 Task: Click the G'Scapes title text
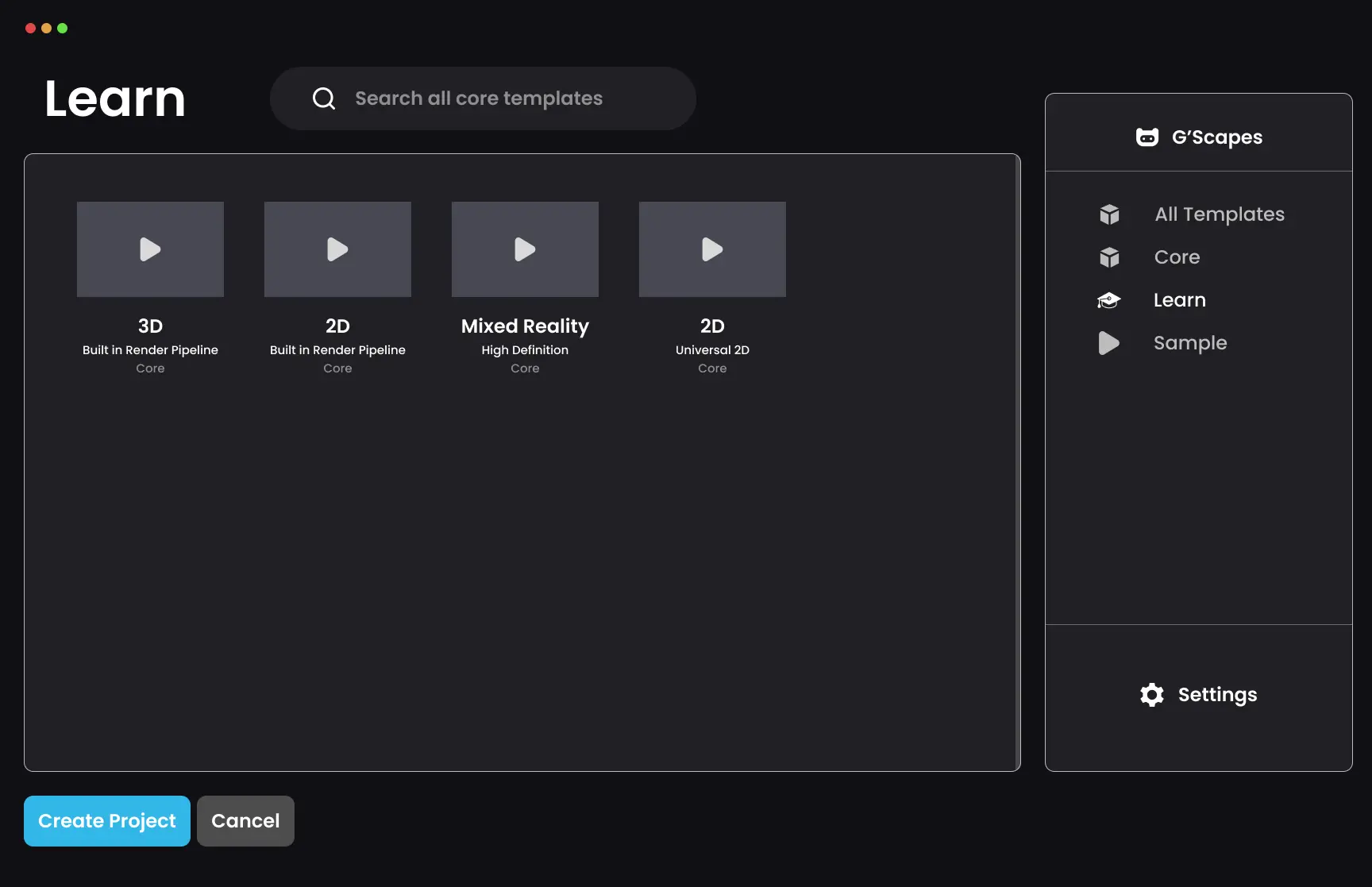pos(1217,137)
